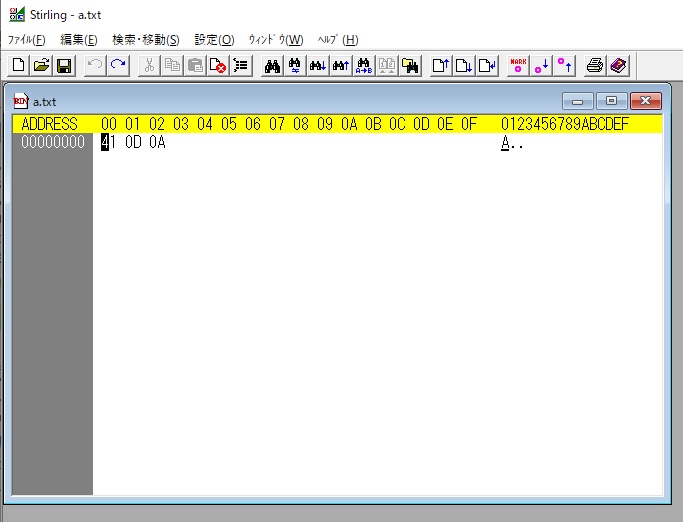Open help with the book icon
683x522 pixels.
click(618, 66)
